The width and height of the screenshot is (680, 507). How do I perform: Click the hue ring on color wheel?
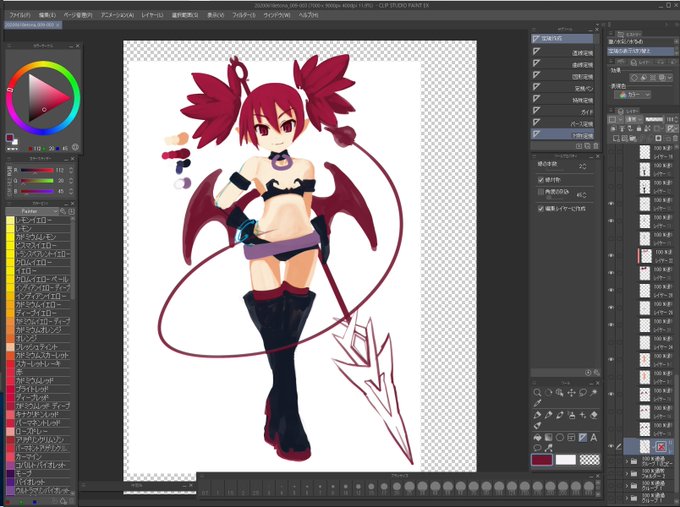coord(43,64)
